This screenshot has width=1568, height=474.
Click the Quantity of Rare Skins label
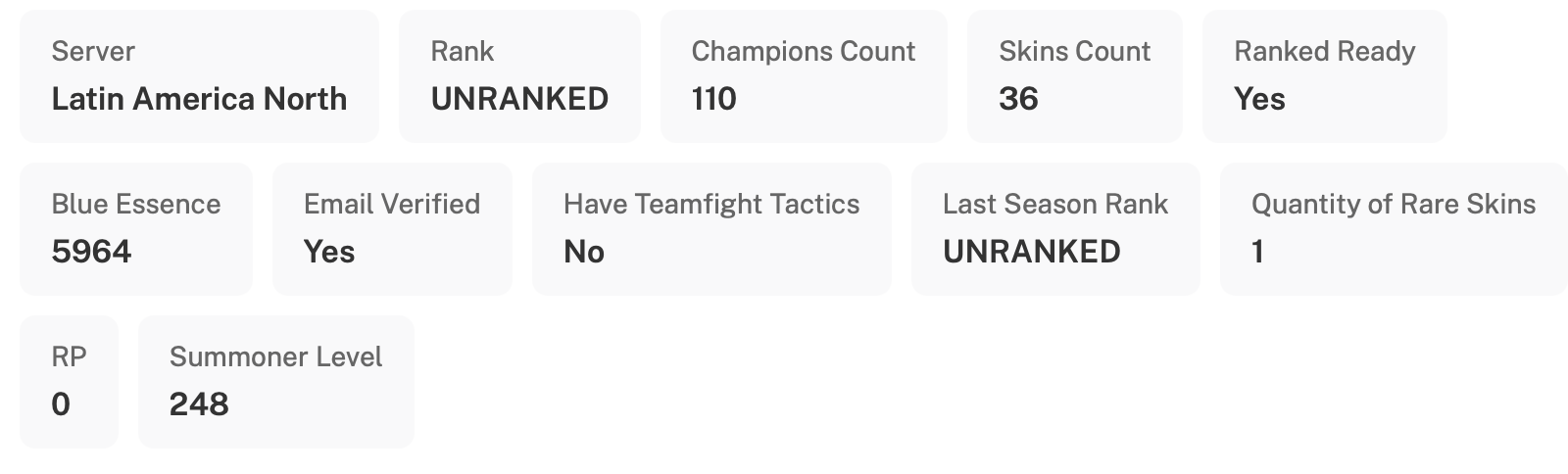click(1394, 204)
